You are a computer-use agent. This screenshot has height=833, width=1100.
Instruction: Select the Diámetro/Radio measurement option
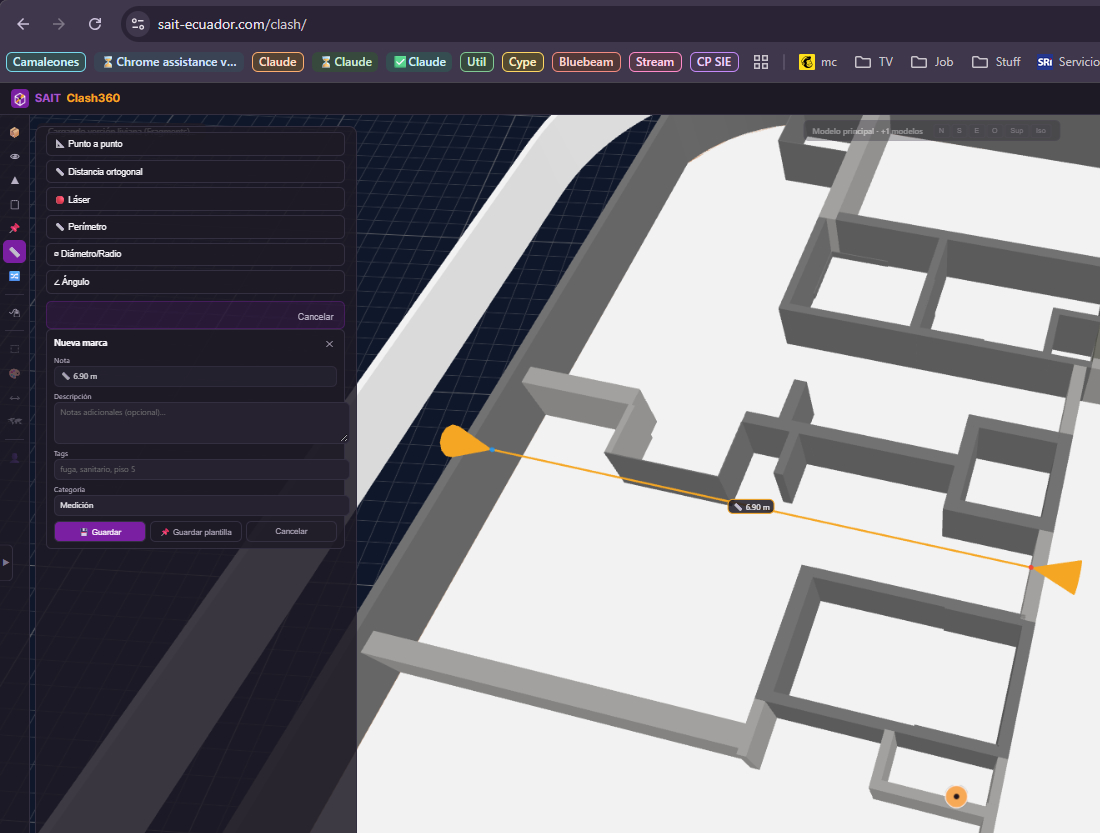click(x=195, y=254)
